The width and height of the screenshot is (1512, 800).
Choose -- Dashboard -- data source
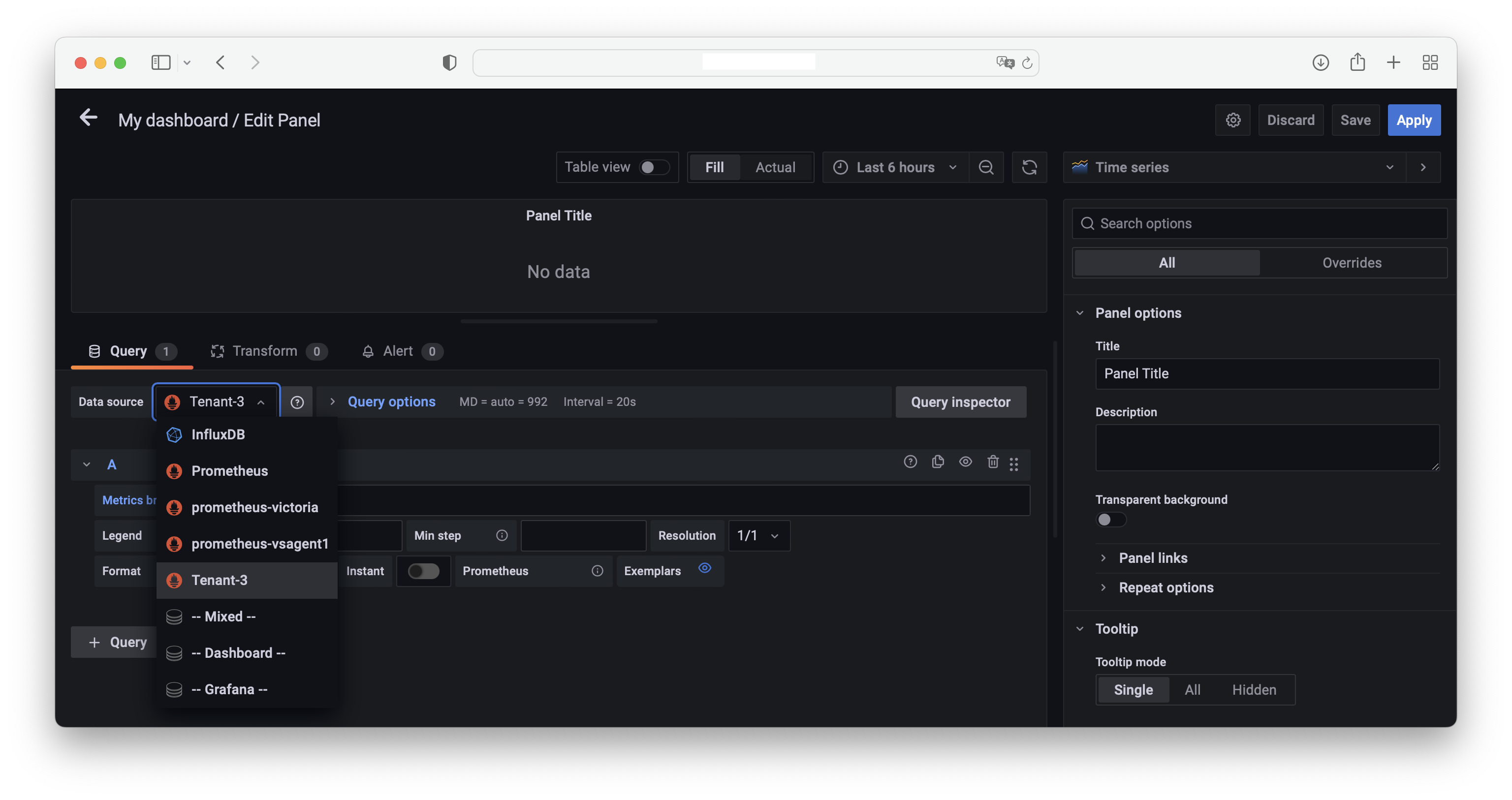pos(247,653)
